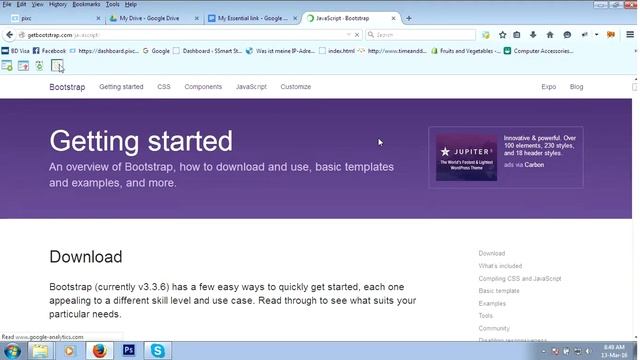Open the Downloads arrow icon
640x360 pixels.
point(533,35)
